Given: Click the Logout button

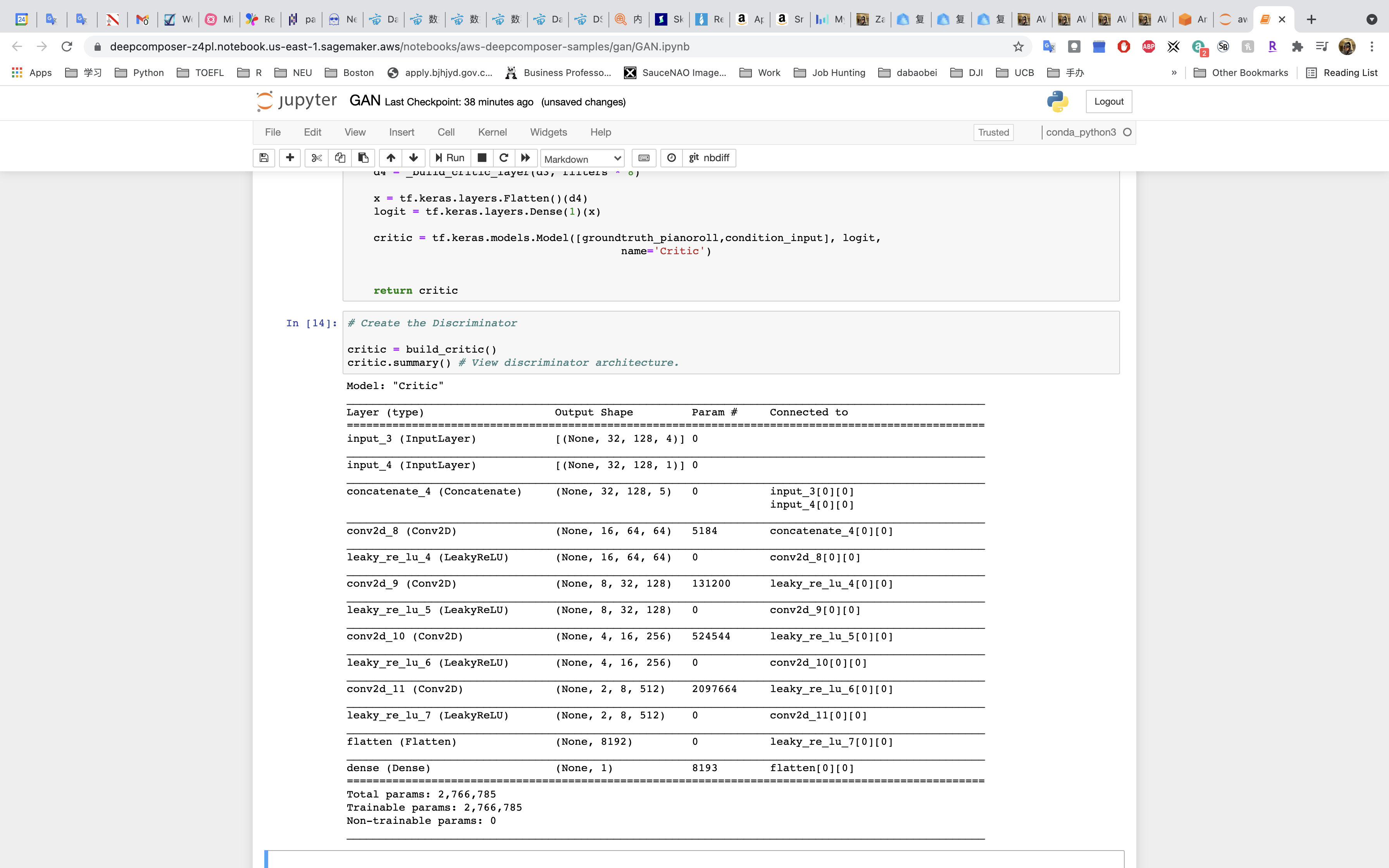Looking at the screenshot, I should (1108, 102).
